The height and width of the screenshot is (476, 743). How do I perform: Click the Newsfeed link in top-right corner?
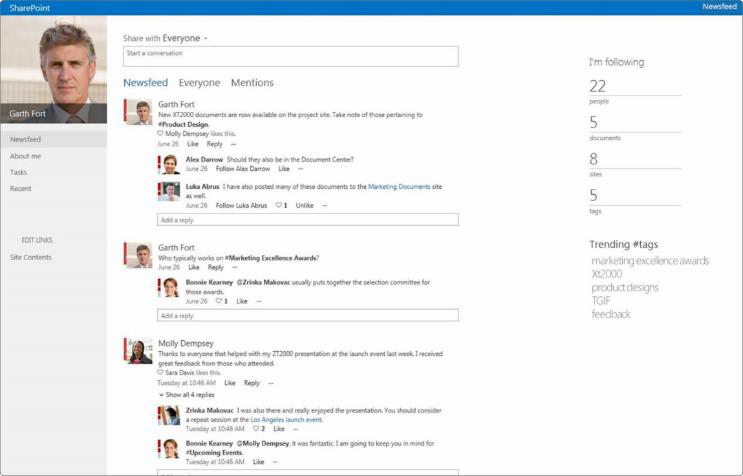click(x=719, y=7)
